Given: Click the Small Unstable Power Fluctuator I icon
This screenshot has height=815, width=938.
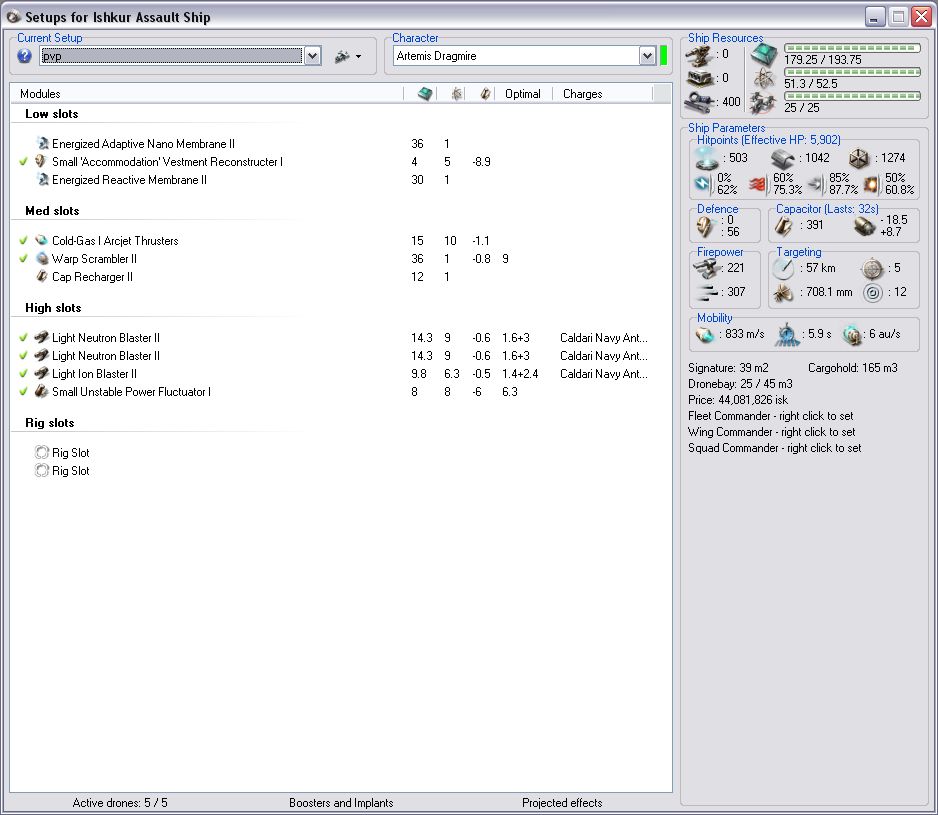Looking at the screenshot, I should click(41, 391).
